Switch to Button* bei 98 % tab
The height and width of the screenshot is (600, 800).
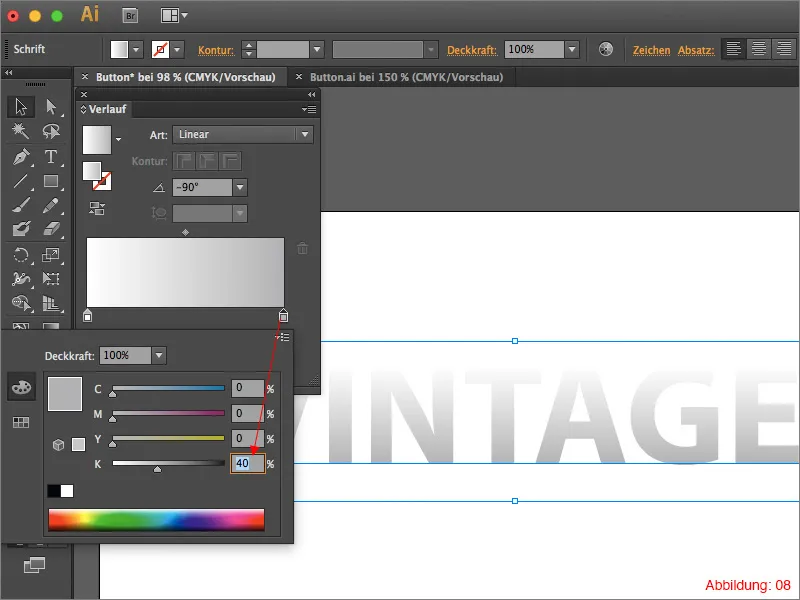tap(186, 77)
